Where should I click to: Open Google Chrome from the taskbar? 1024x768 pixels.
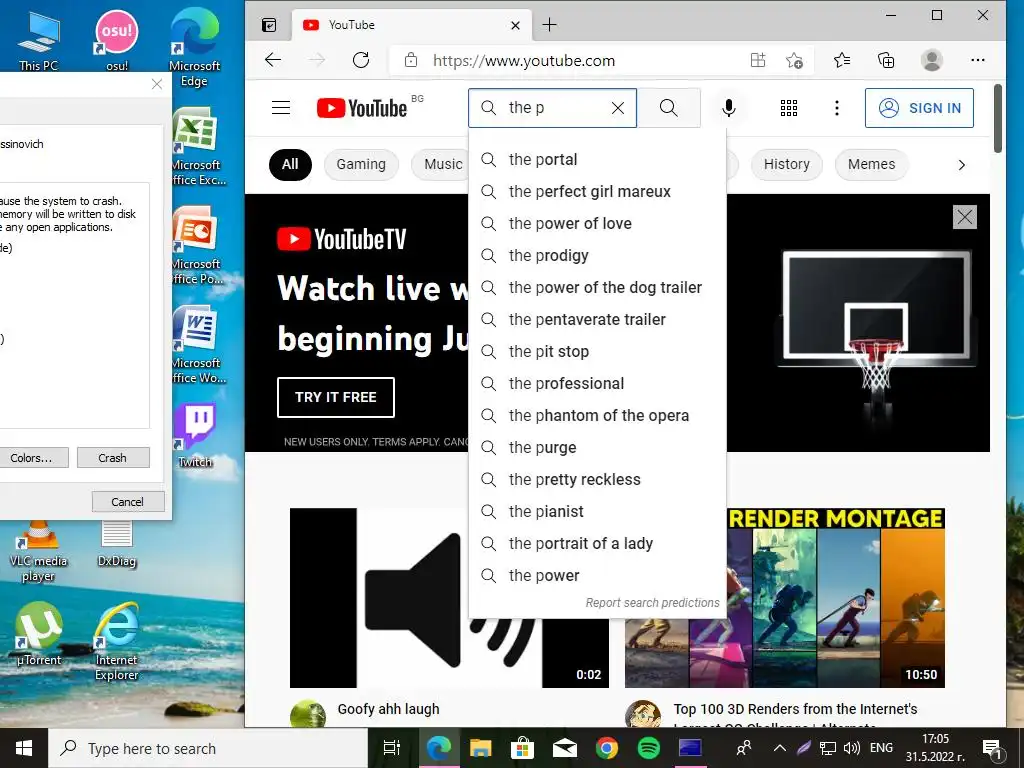pyautogui.click(x=607, y=748)
